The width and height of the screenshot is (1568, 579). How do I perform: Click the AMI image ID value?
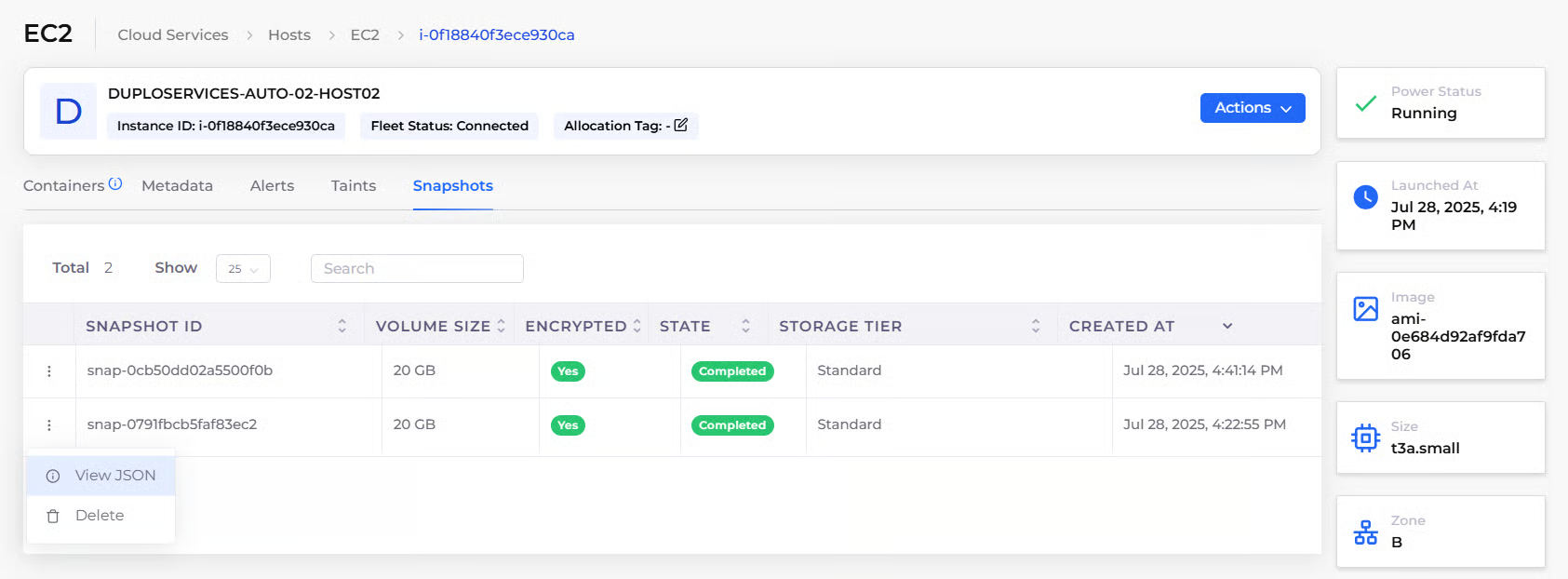point(1458,336)
